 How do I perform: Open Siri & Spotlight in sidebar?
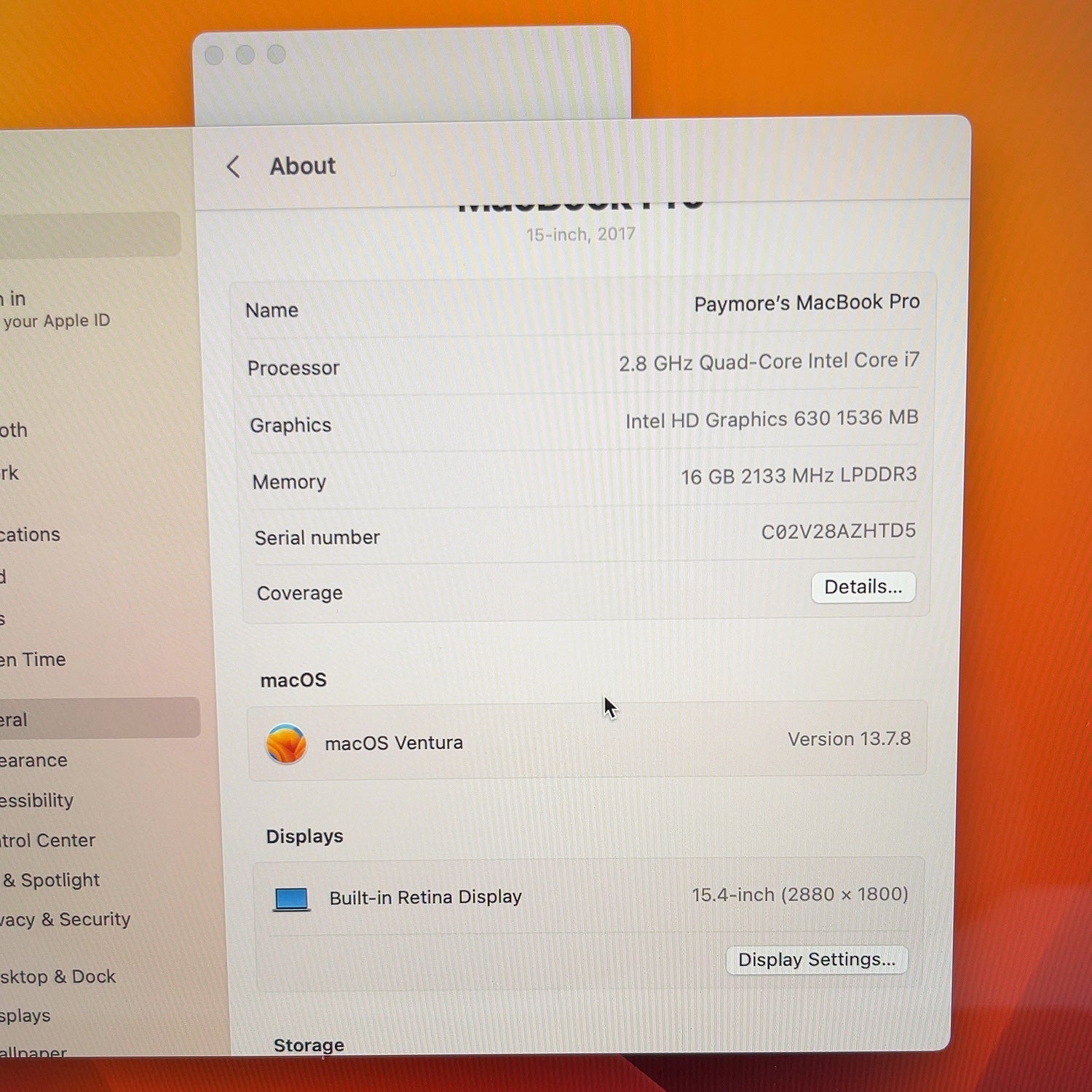click(x=50, y=880)
